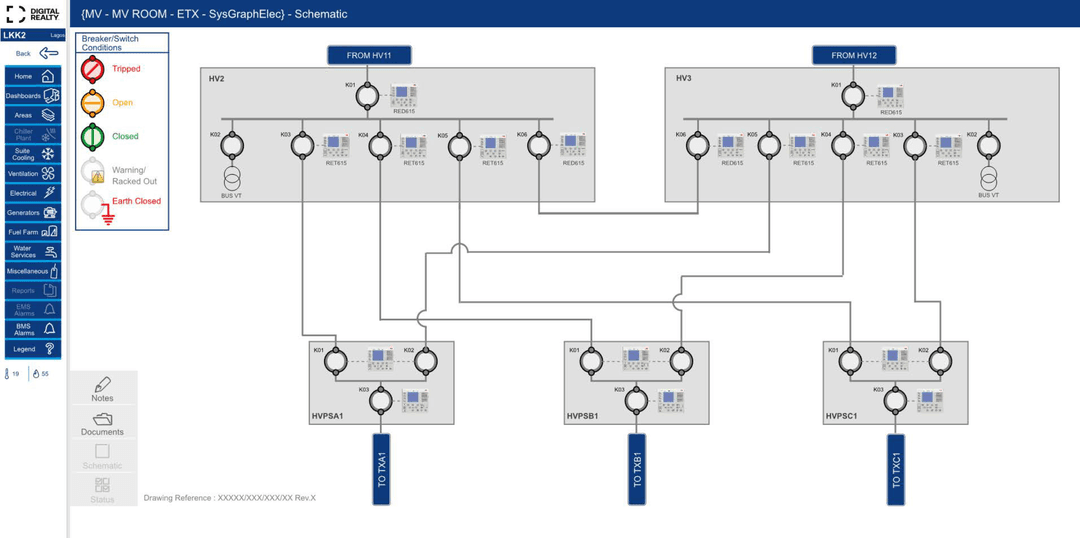Open the Home menu item
This screenshot has height=538, width=1080.
coord(33,76)
